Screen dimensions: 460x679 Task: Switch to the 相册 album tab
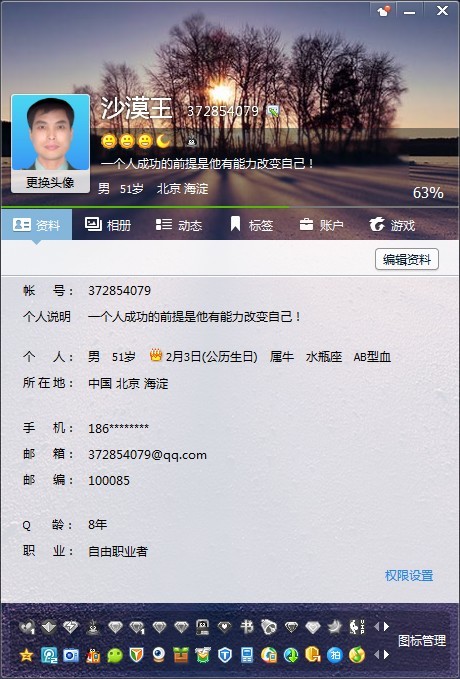pos(107,225)
